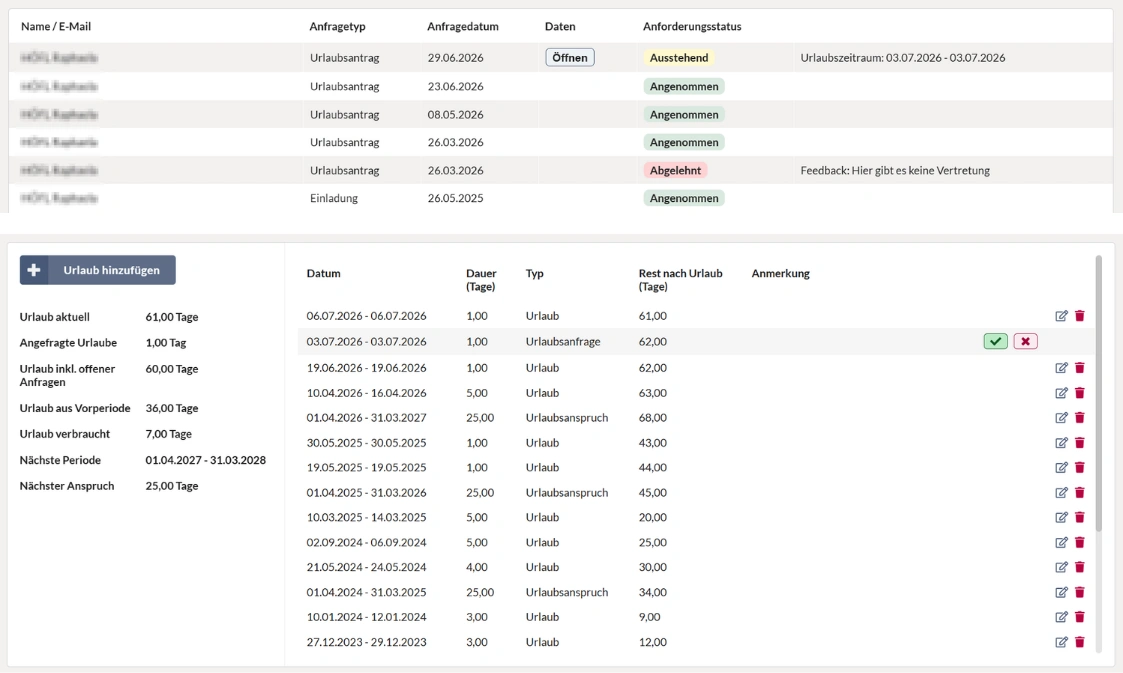The width and height of the screenshot is (1123, 673).
Task: Select the Angefragte Urlaube 1,00 Tag value
Action: click(165, 343)
